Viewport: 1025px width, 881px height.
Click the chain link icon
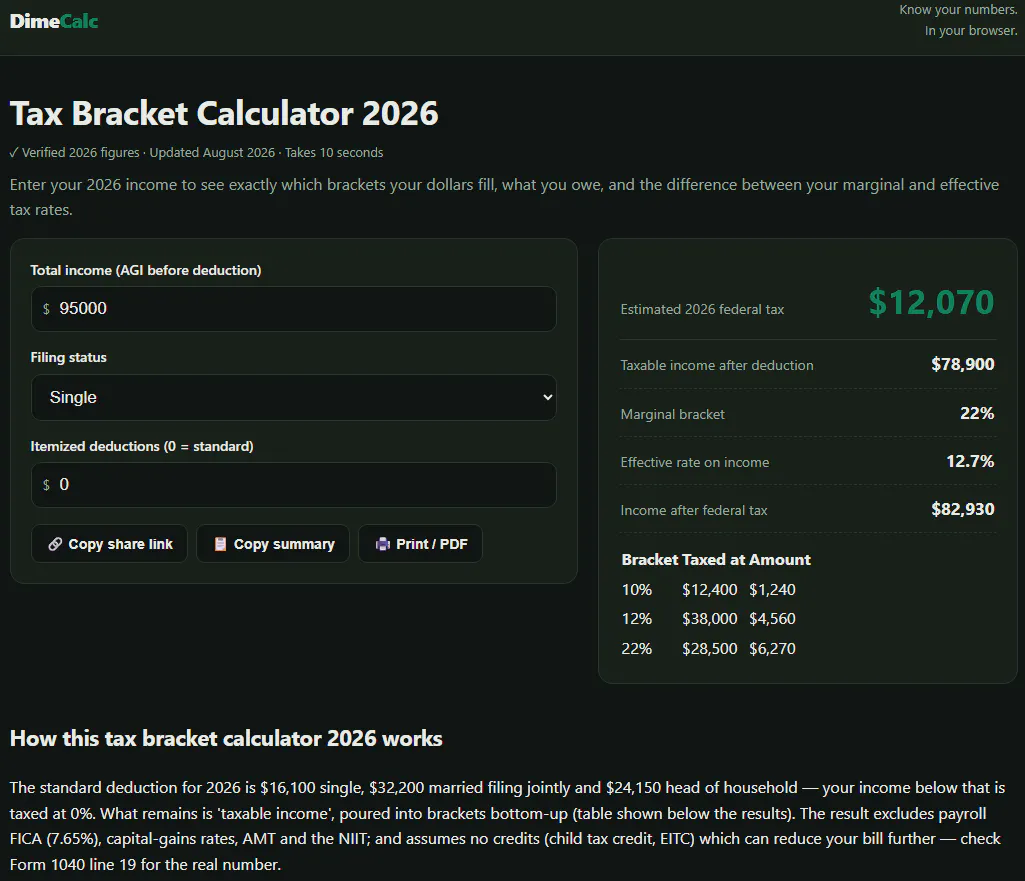pos(55,544)
